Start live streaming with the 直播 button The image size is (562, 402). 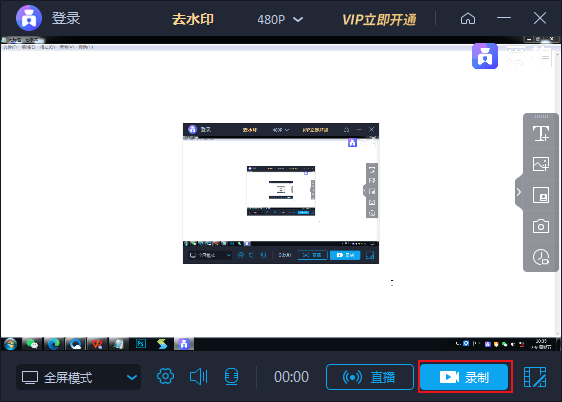370,377
